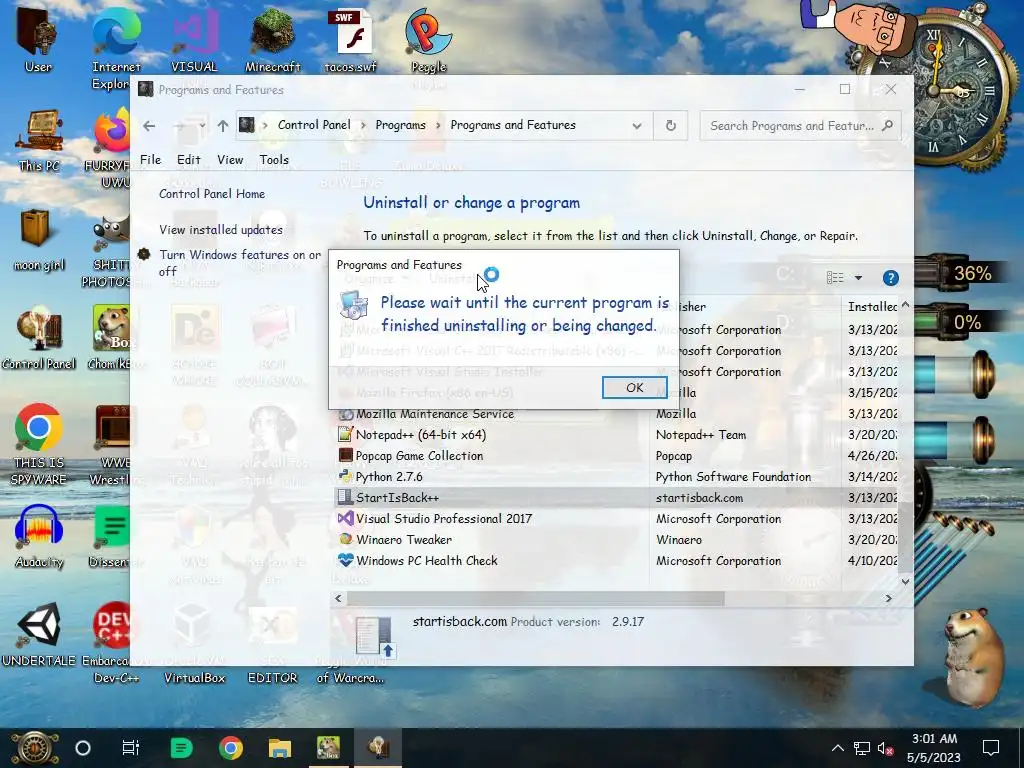Open the User desktop icon
Image resolution: width=1024 pixels, height=768 pixels.
(x=38, y=38)
